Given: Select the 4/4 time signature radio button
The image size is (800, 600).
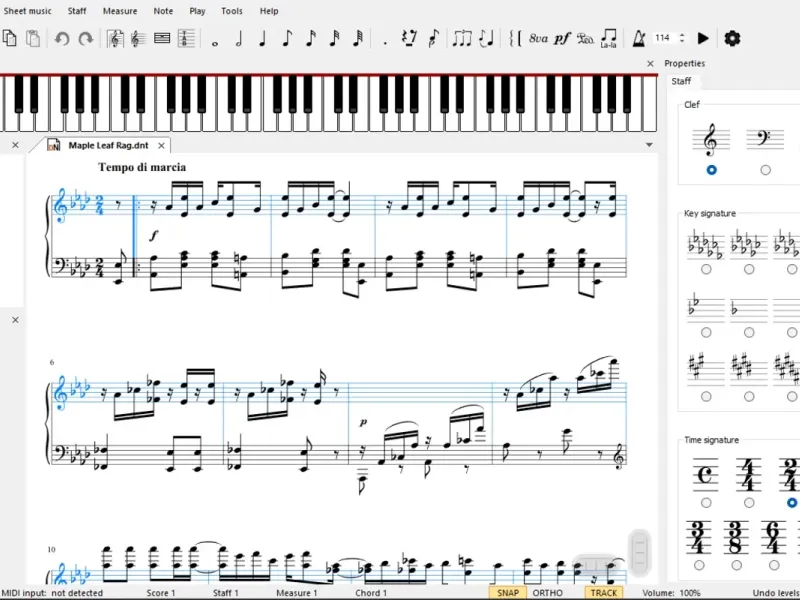Looking at the screenshot, I should pyautogui.click(x=749, y=503).
